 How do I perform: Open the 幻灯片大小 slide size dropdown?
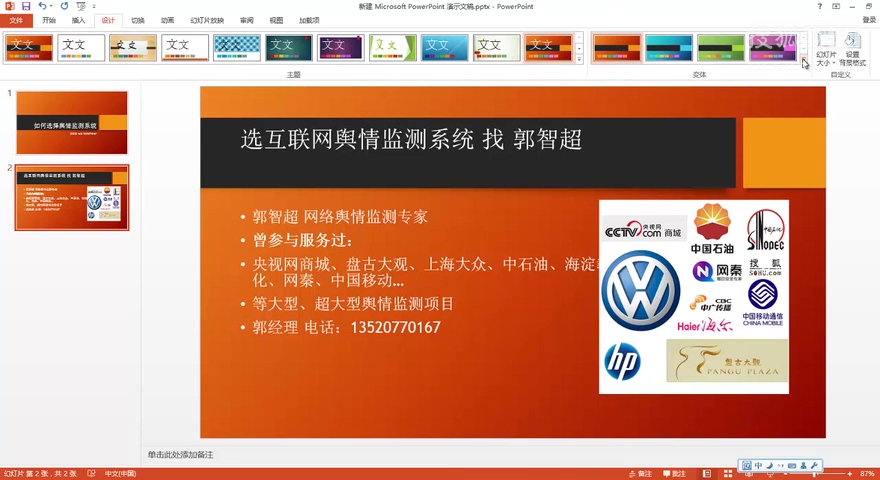826,49
